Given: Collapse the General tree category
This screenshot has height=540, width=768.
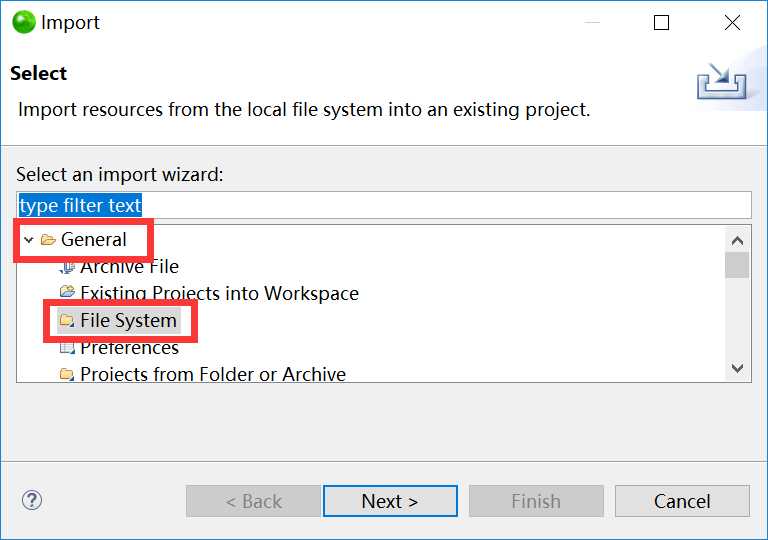Looking at the screenshot, I should [29, 240].
